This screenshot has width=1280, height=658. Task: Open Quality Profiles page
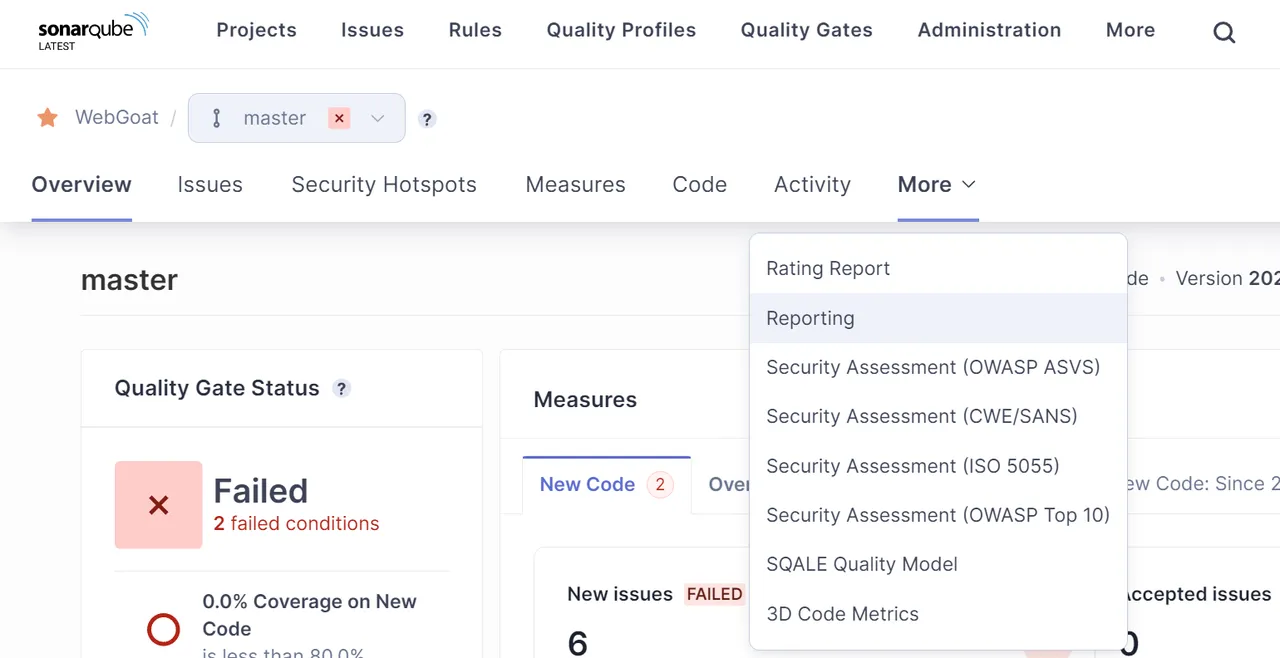tap(621, 30)
